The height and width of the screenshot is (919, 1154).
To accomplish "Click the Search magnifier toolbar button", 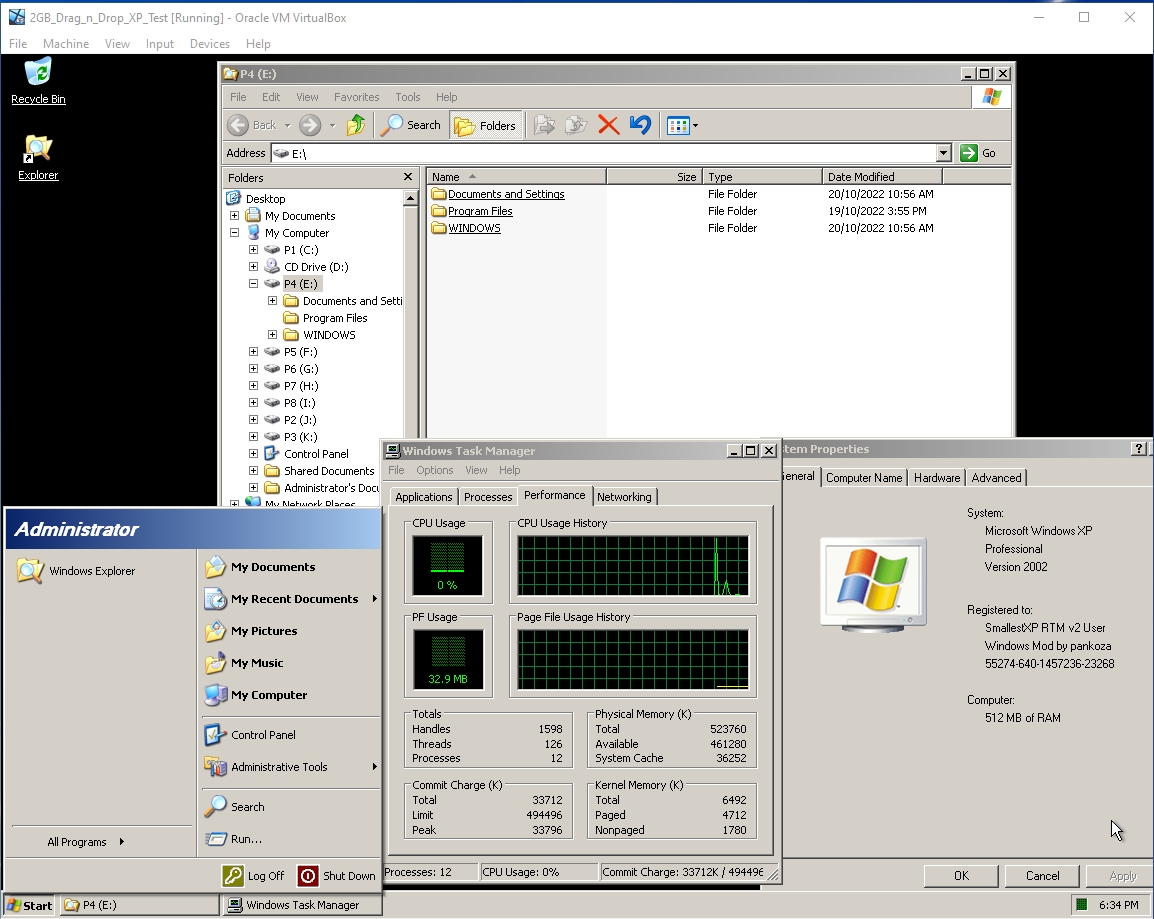I will [411, 125].
